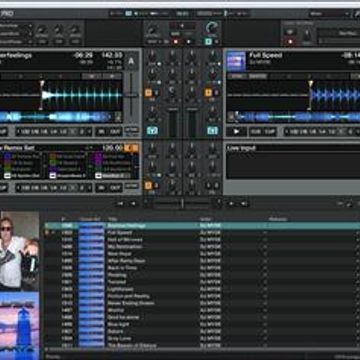
Task: Open the third effect selector dropdown at top left
Action: [x=16, y=42]
